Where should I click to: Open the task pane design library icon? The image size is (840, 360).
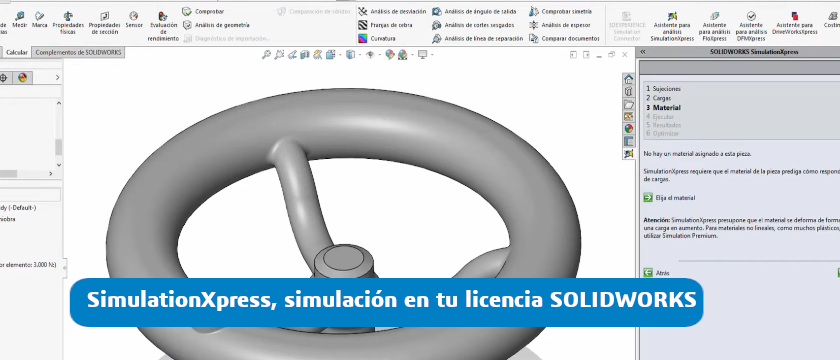[628, 92]
